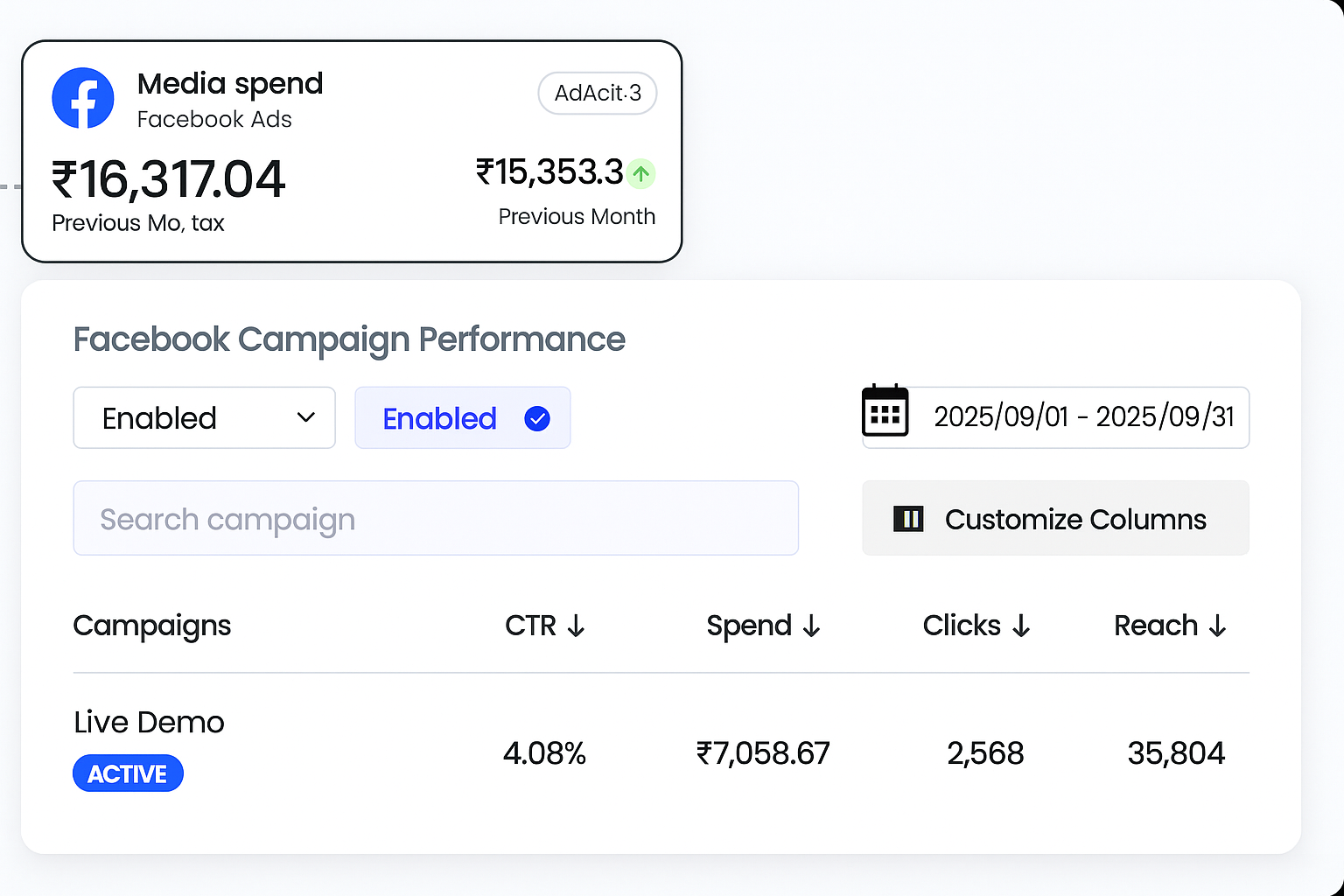Click the ACTIVE status badge
Screen dimensions: 1344x896
pos(128,773)
